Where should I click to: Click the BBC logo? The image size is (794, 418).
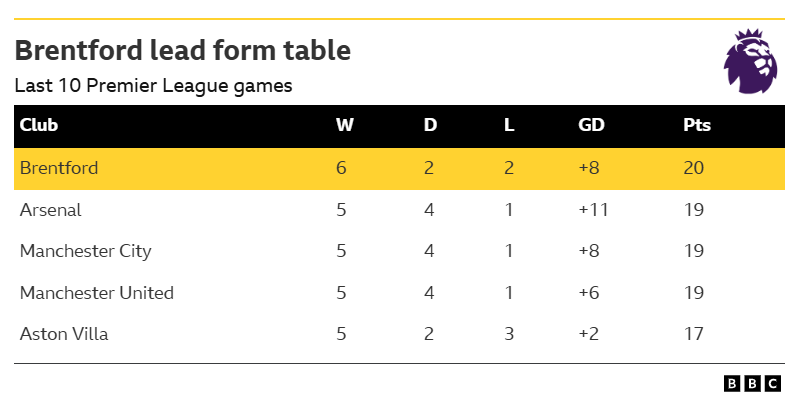pos(752,384)
